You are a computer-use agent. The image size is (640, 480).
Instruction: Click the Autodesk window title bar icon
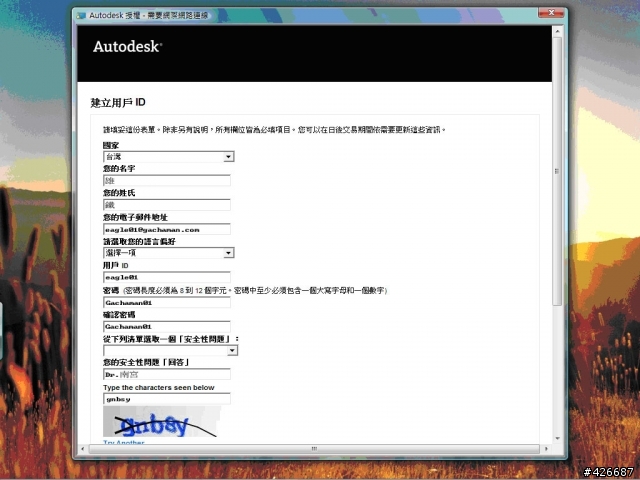pyautogui.click(x=81, y=16)
